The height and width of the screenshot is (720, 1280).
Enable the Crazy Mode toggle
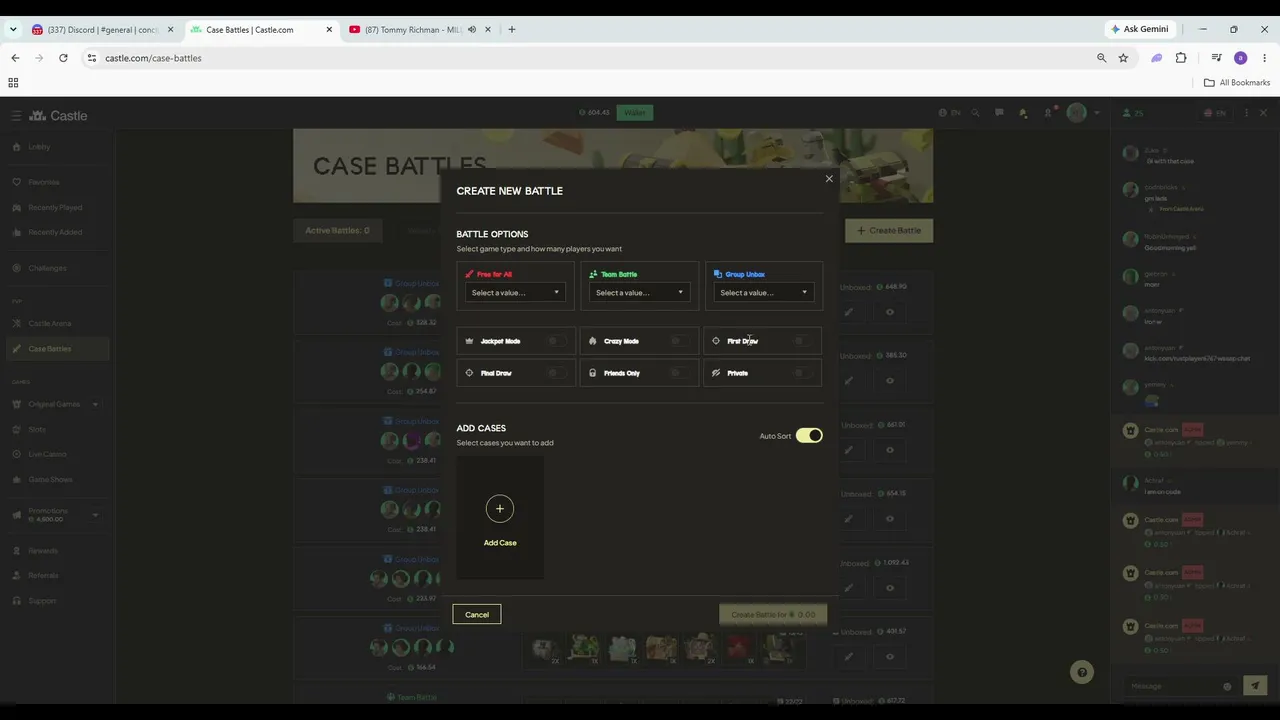(680, 341)
